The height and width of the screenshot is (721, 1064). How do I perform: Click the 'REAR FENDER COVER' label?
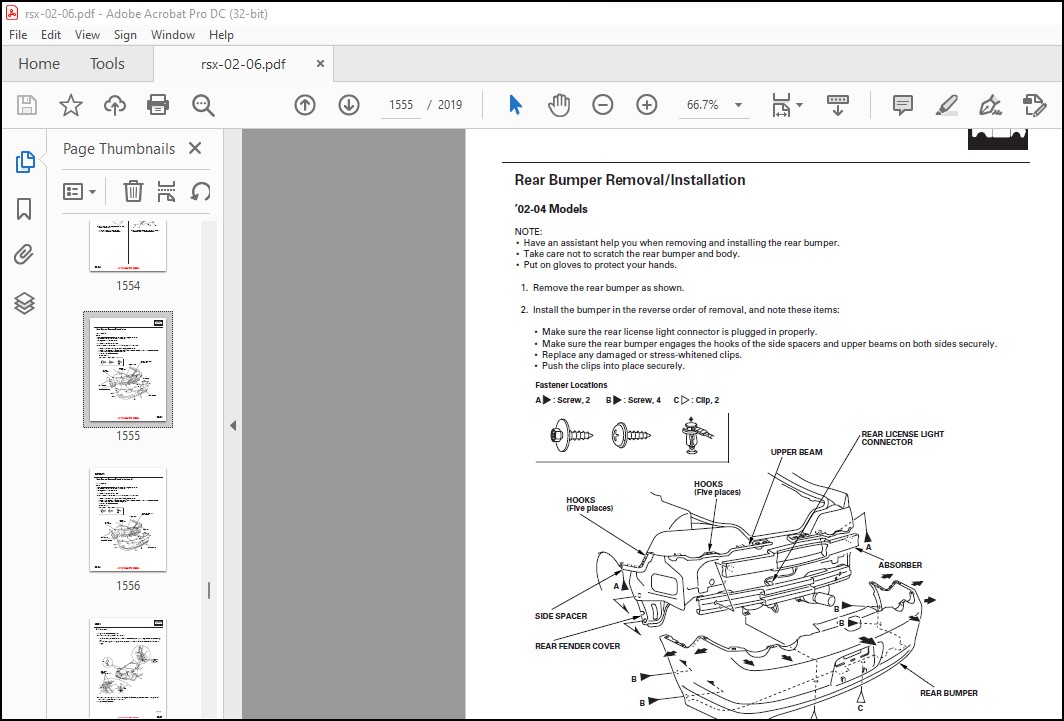[577, 646]
